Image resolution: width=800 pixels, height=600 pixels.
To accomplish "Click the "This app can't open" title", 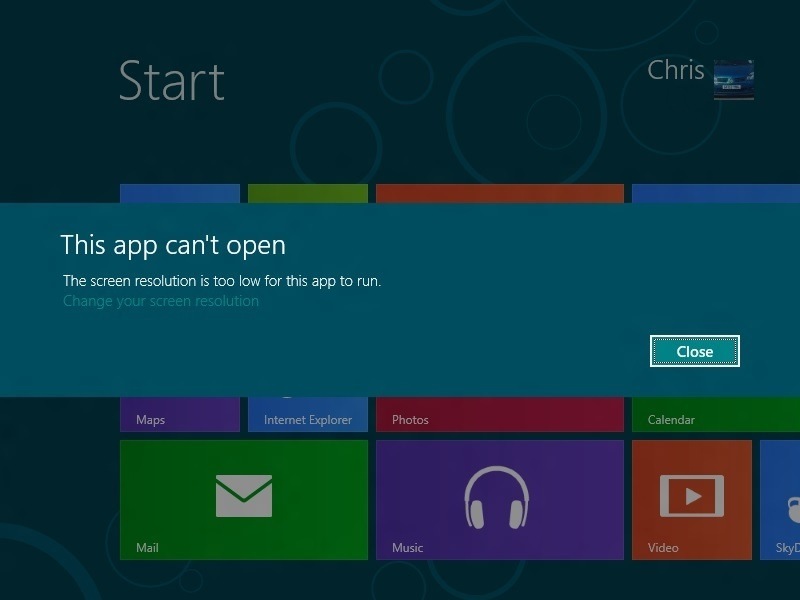I will coord(173,245).
